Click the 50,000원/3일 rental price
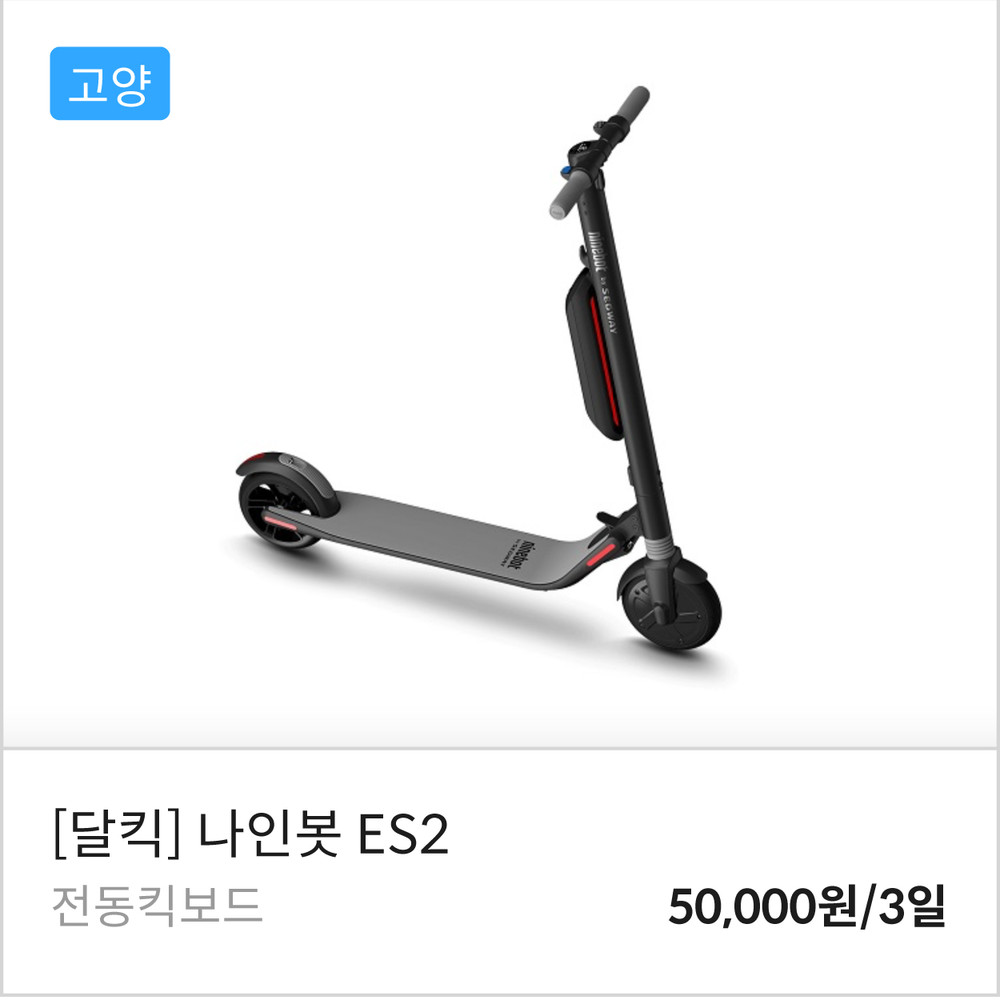This screenshot has width=1000, height=1000. [x=806, y=906]
